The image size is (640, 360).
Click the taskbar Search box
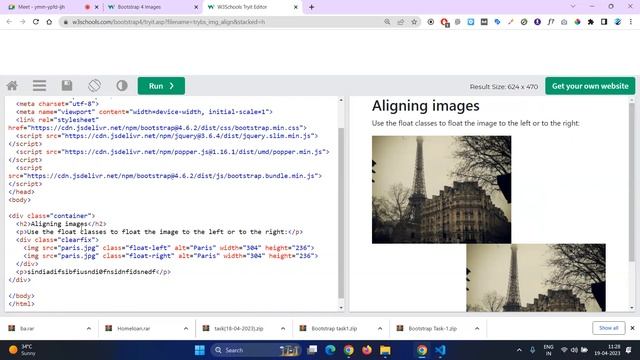point(256,350)
